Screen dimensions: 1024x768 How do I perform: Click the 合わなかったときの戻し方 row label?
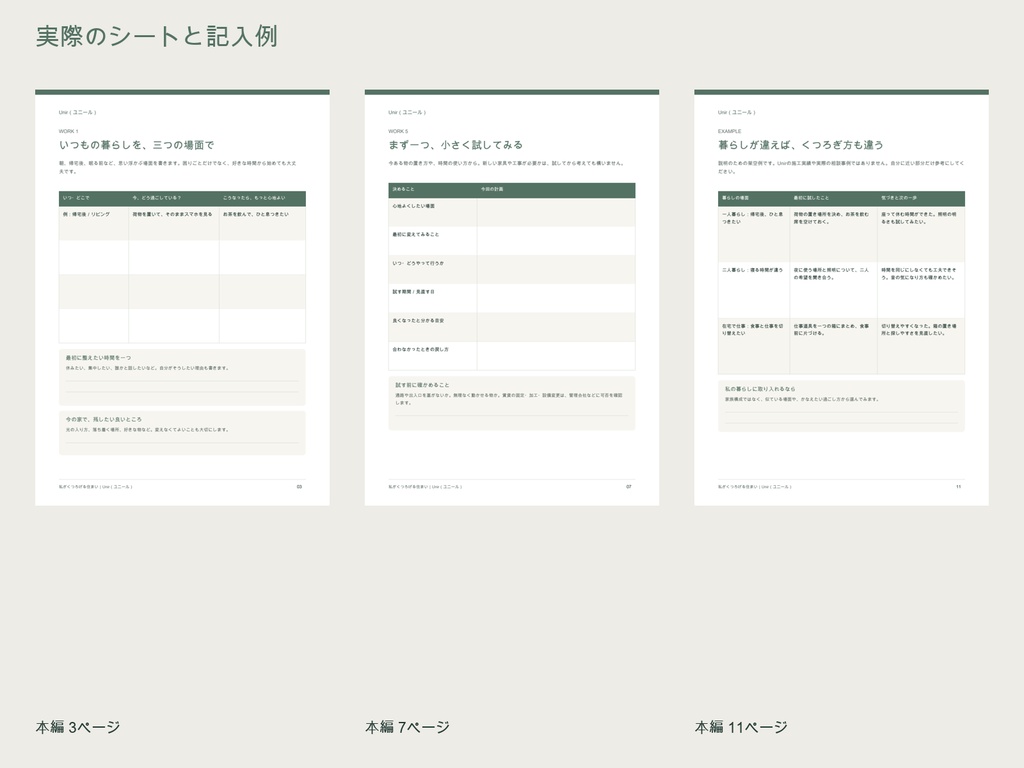[x=421, y=349]
